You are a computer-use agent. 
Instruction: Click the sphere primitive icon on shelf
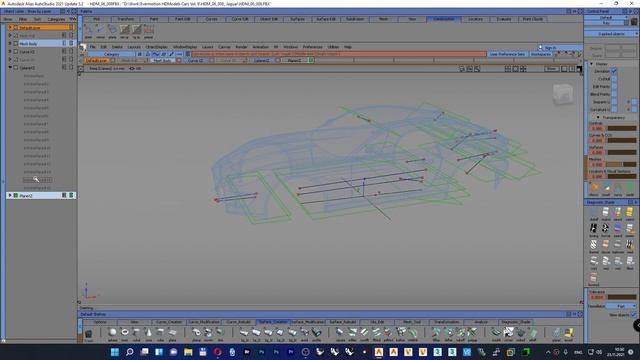click(x=112, y=333)
